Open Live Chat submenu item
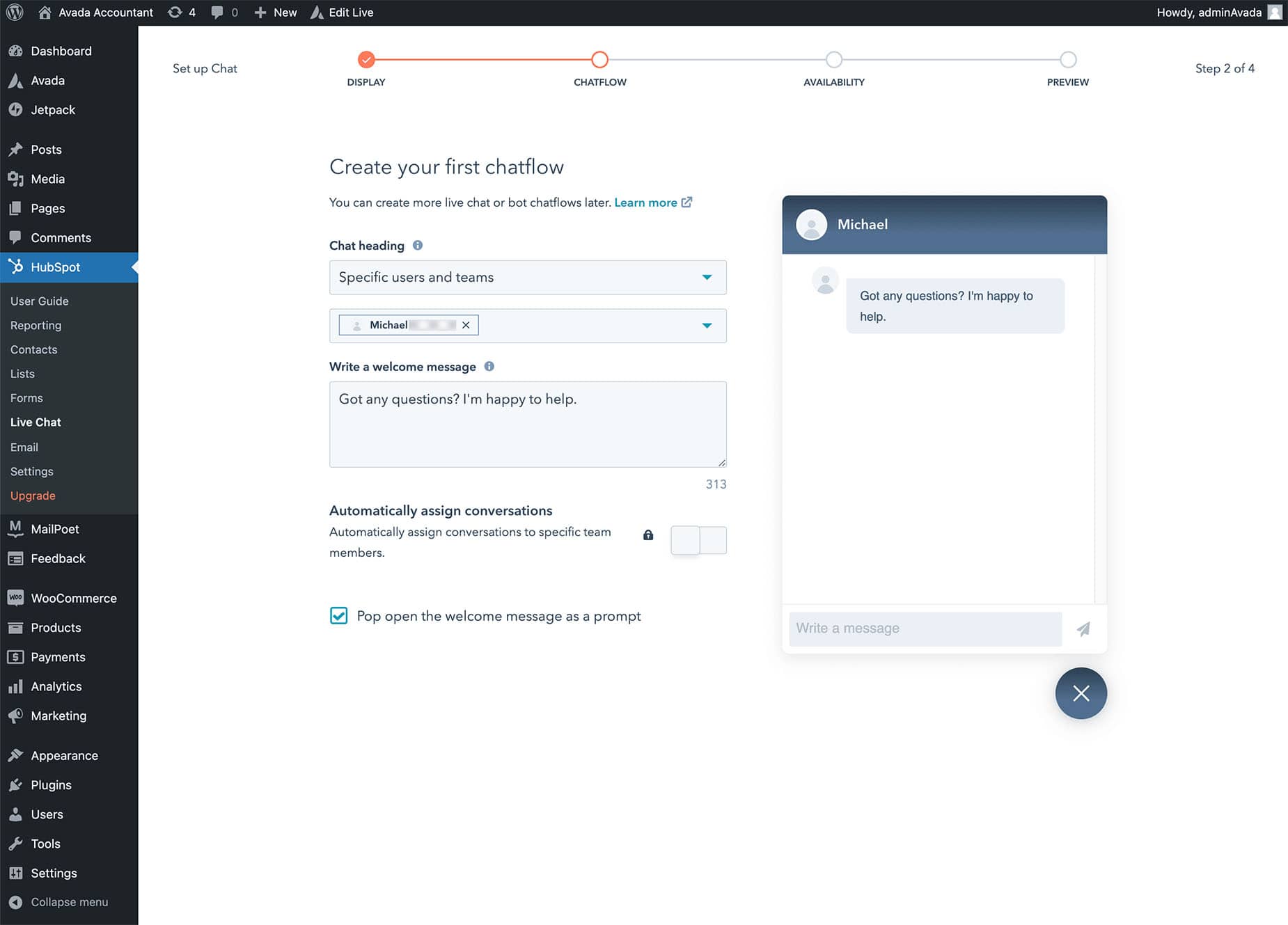 point(36,422)
